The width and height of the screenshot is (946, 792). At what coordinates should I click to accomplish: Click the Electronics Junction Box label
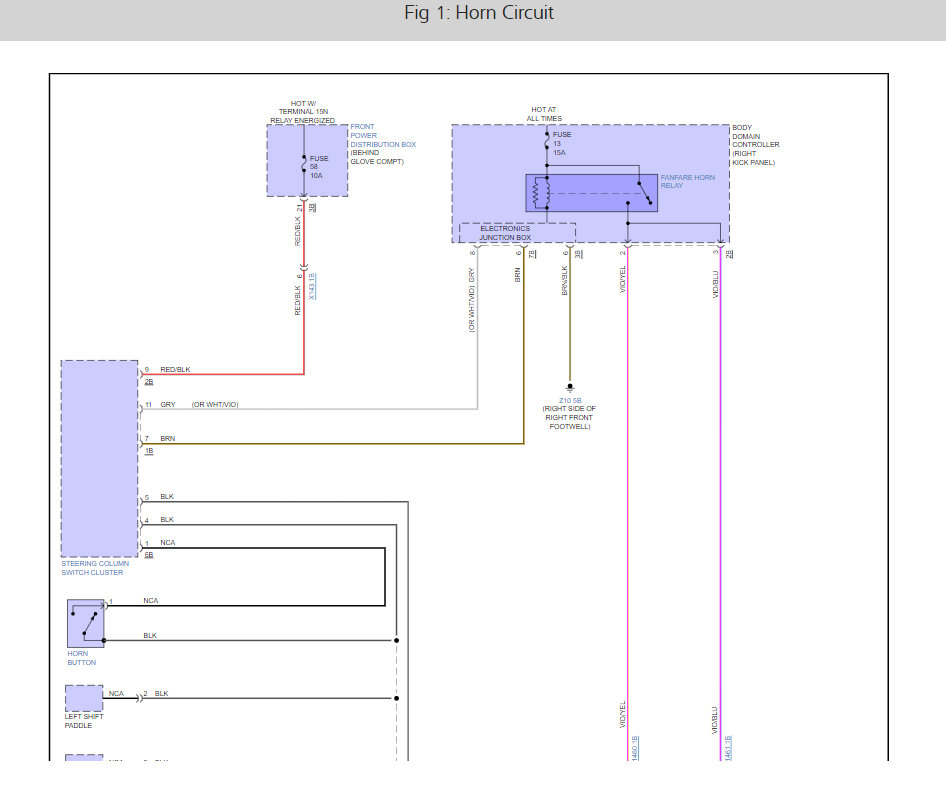pyautogui.click(x=505, y=233)
